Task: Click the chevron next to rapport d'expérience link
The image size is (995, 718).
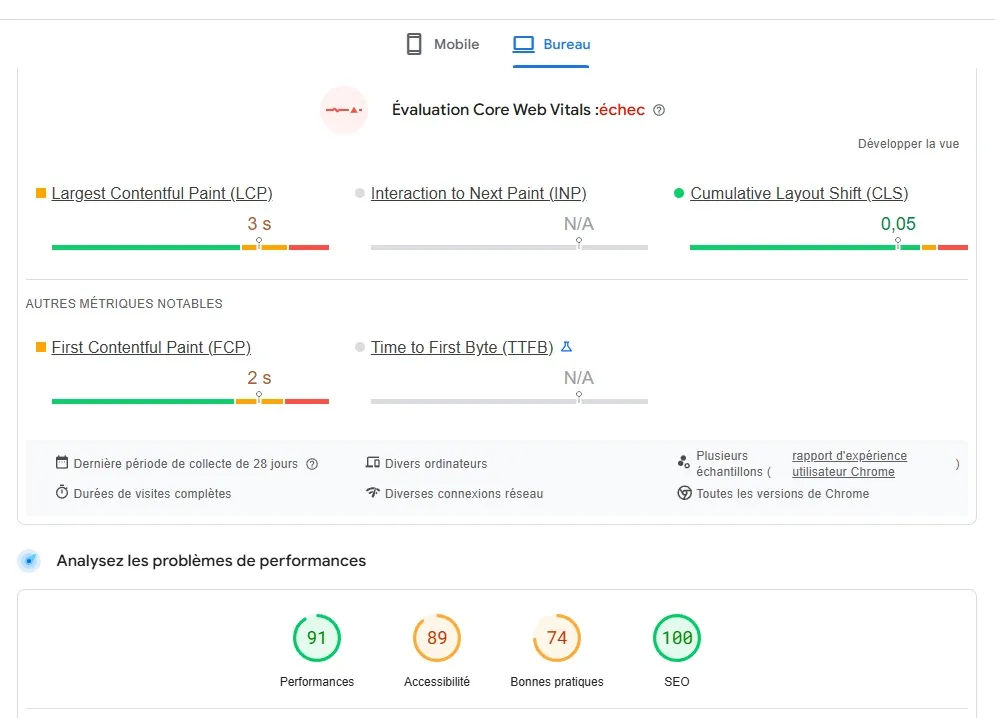Action: click(956, 464)
